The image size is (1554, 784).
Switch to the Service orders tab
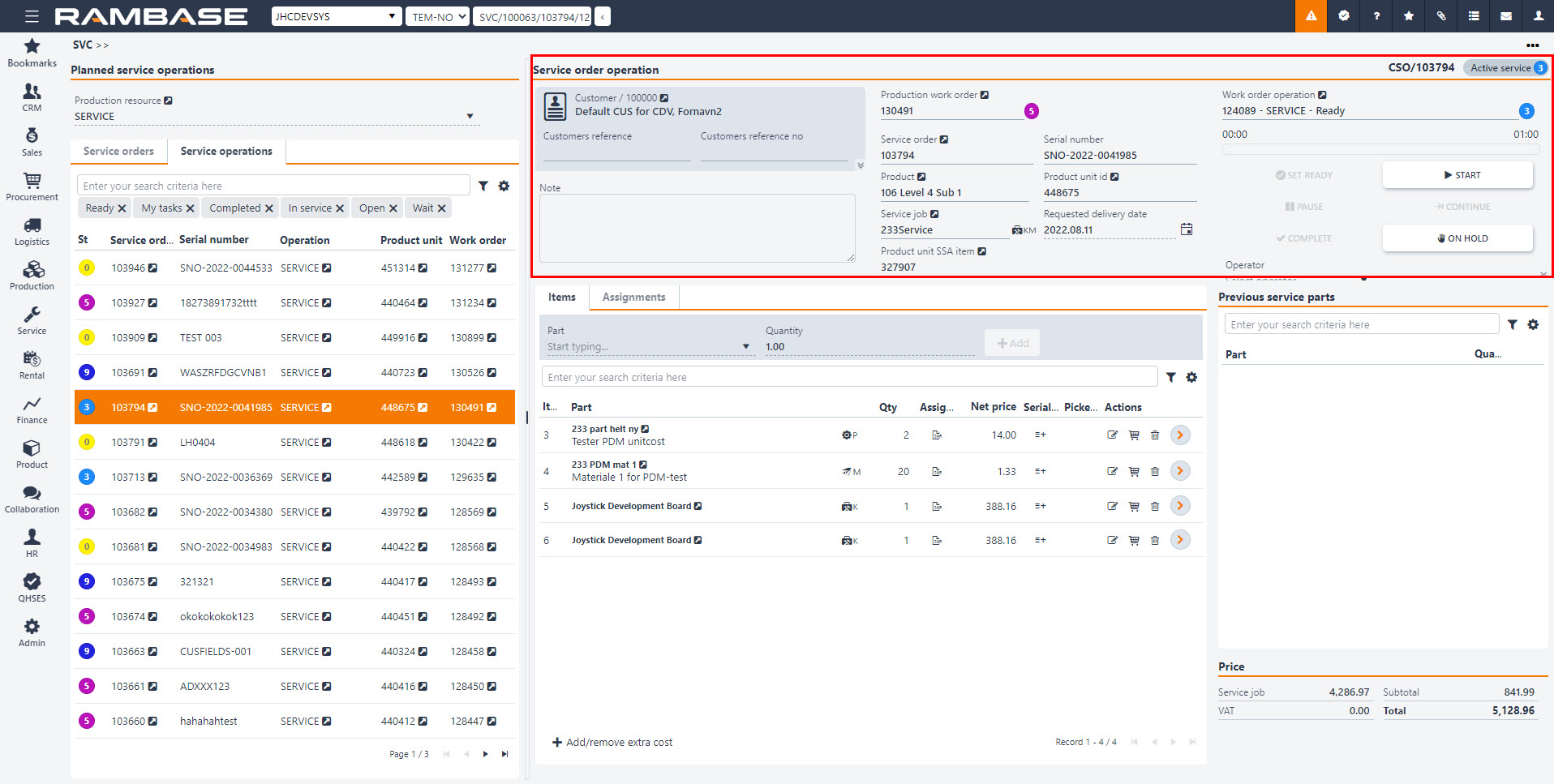click(x=118, y=152)
